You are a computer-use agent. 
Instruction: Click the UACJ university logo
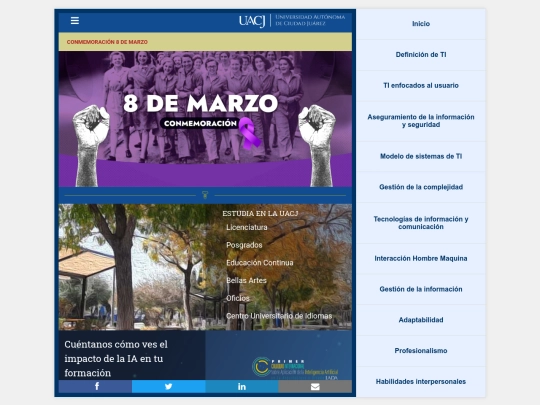(292, 21)
